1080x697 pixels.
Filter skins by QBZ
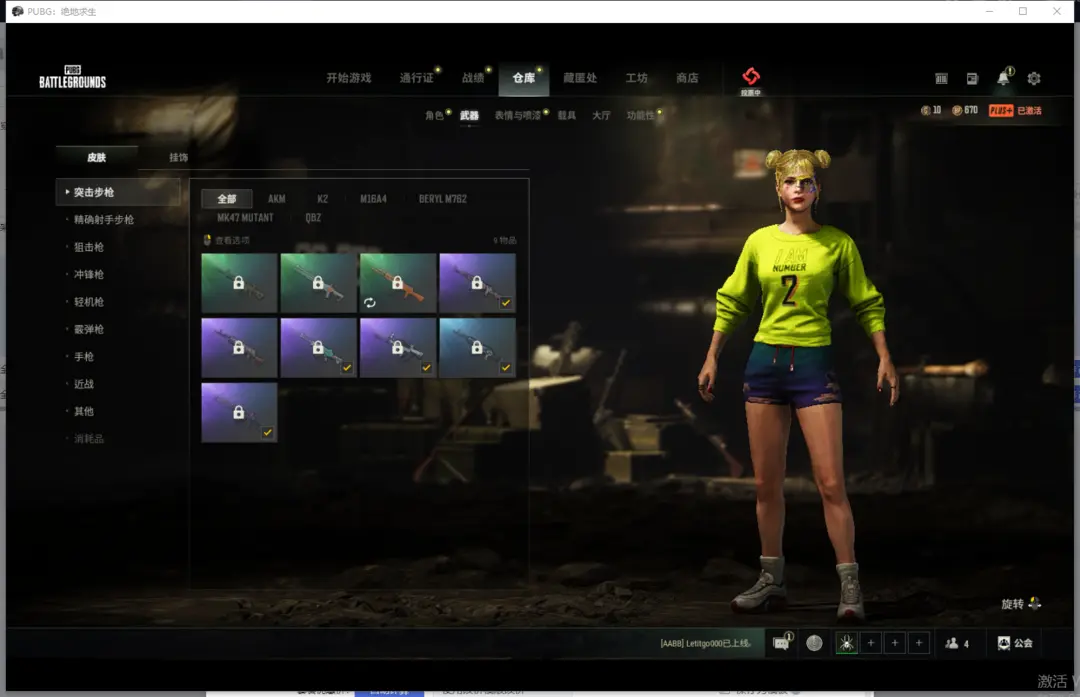click(x=313, y=218)
